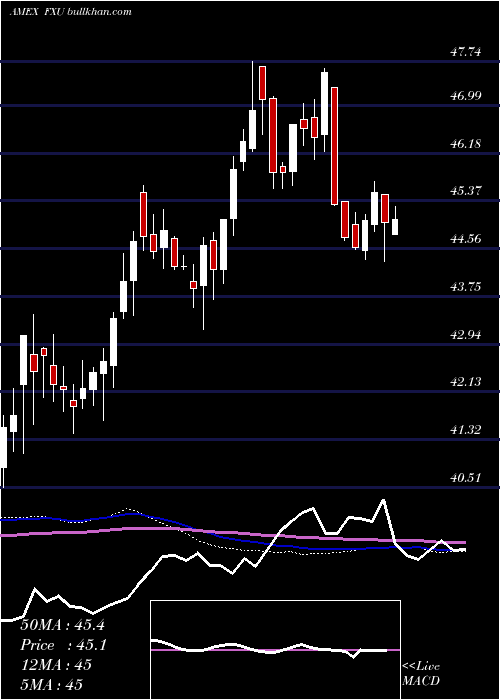Image resolution: width=500 pixels, height=700 pixels.
Task: Select the 42.13 price axis label
Action: tap(466, 382)
